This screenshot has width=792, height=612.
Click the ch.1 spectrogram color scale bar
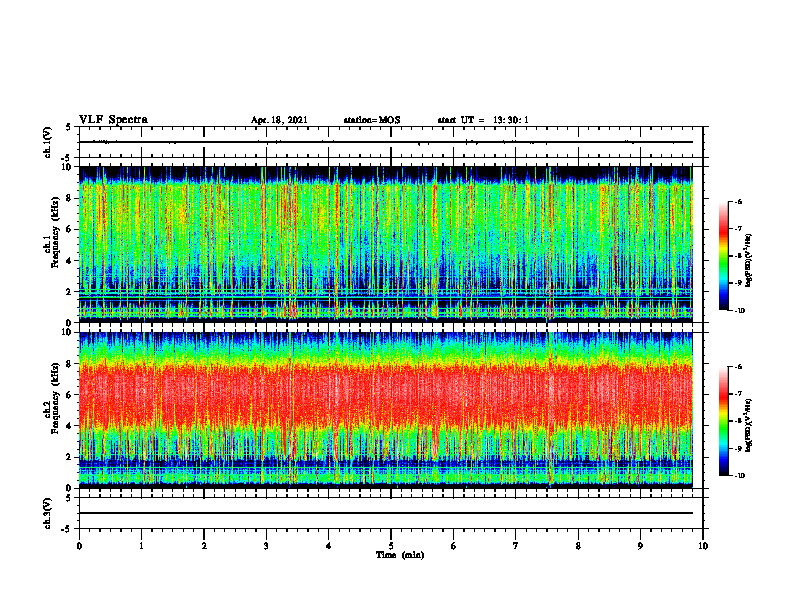pos(723,256)
